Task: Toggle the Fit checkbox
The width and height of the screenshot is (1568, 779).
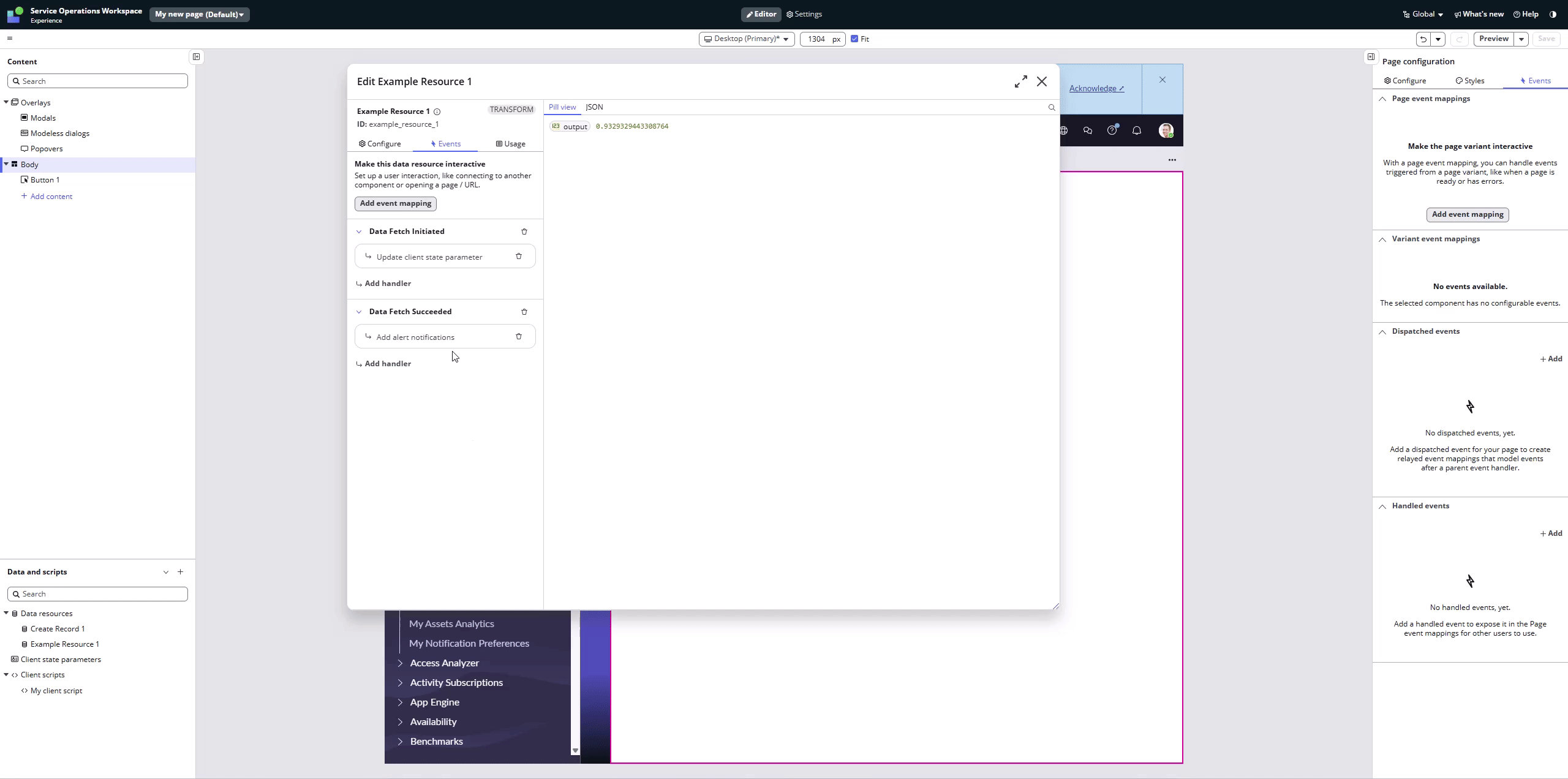Action: pos(854,39)
